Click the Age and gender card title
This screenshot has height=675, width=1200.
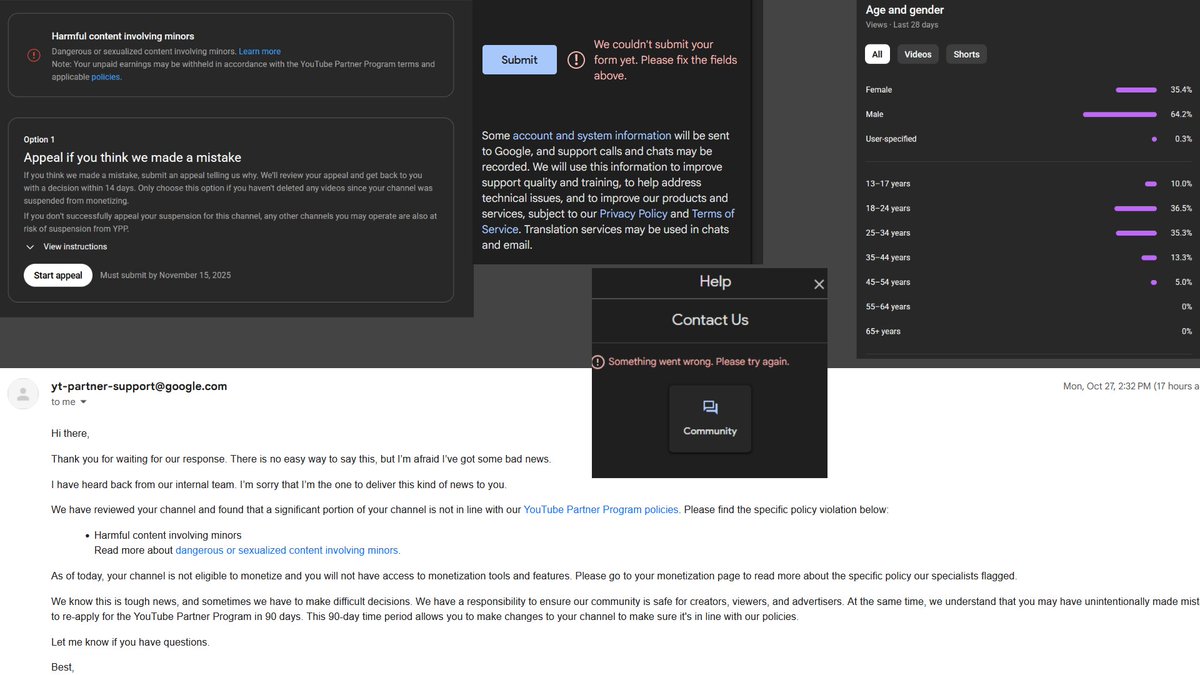click(904, 10)
